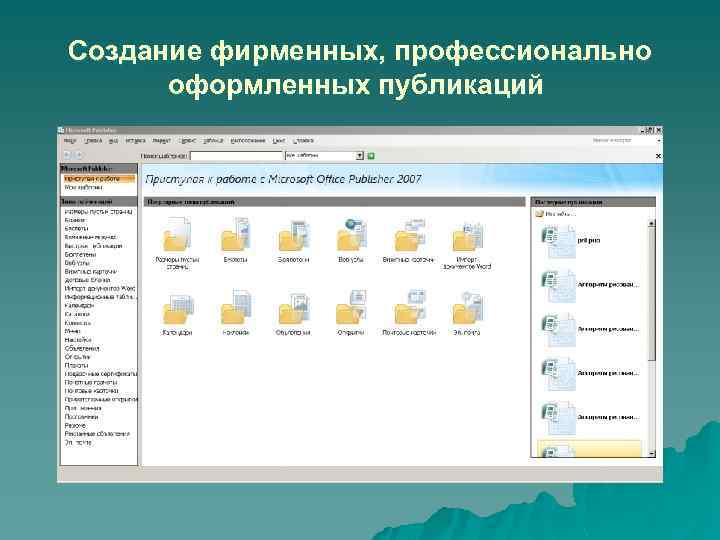
Task: Select Приглашения in sidebar list
Action: (x=83, y=408)
